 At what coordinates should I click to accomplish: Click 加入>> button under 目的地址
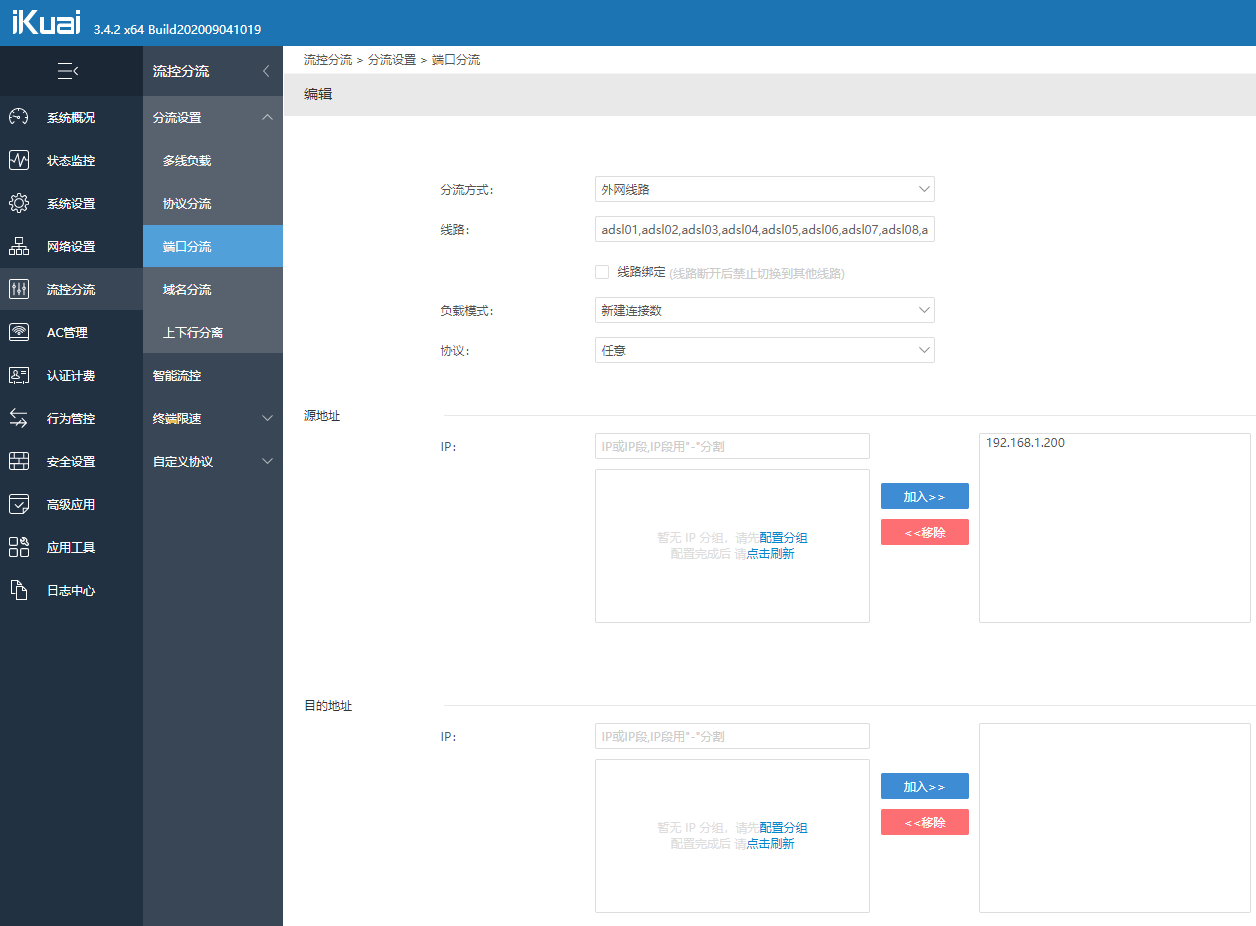[925, 786]
